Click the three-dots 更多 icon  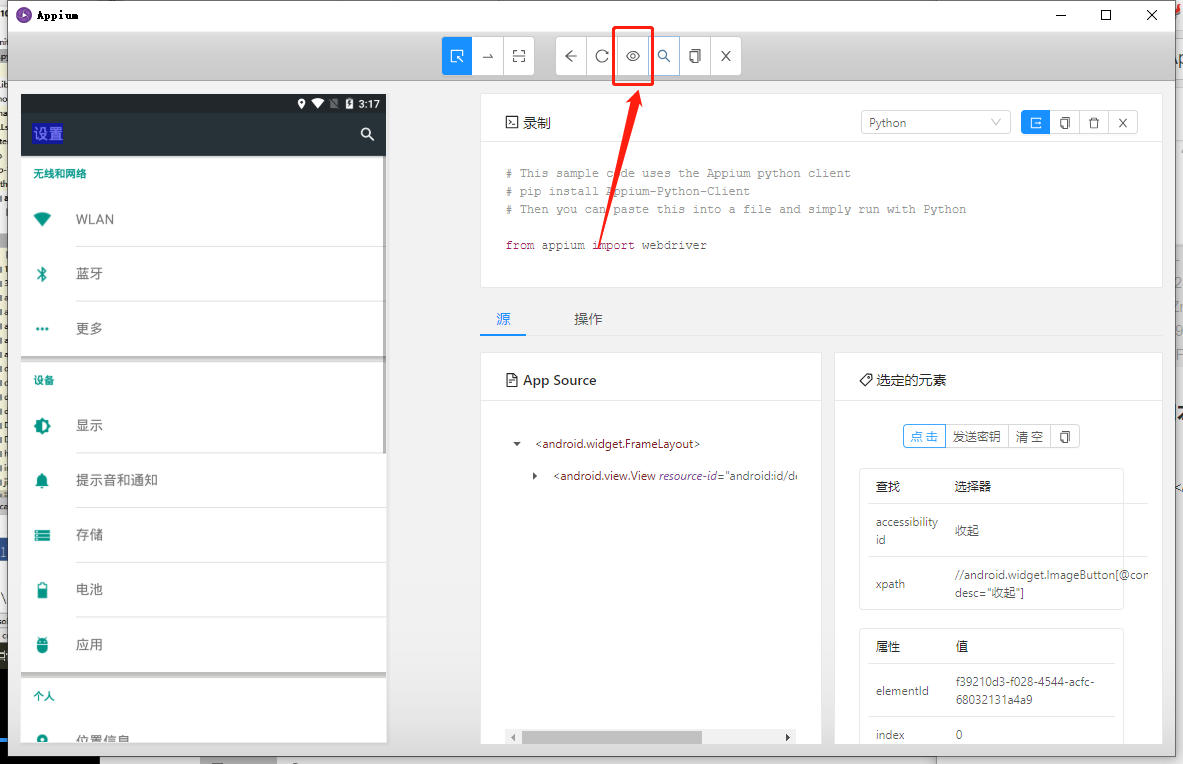[42, 329]
